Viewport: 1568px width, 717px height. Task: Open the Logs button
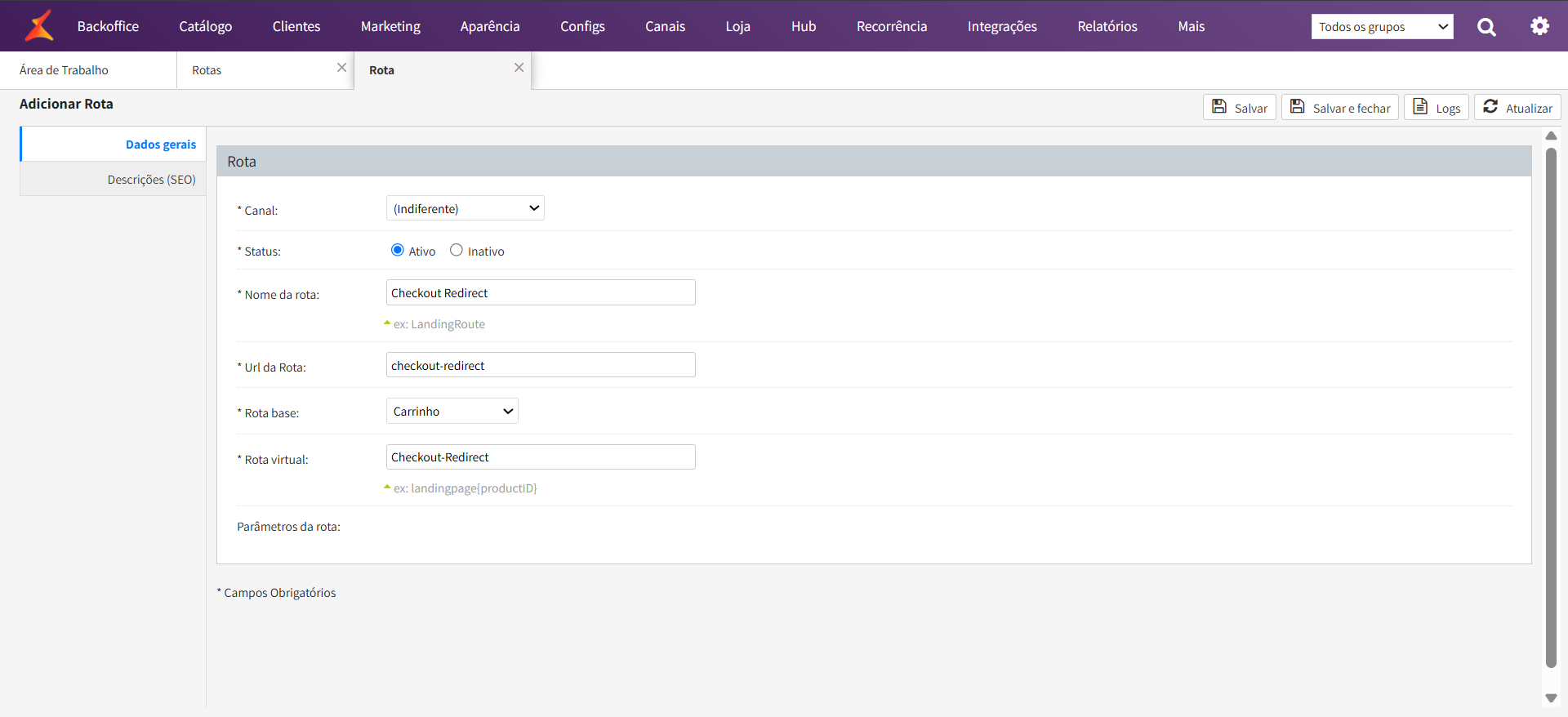pyautogui.click(x=1437, y=107)
